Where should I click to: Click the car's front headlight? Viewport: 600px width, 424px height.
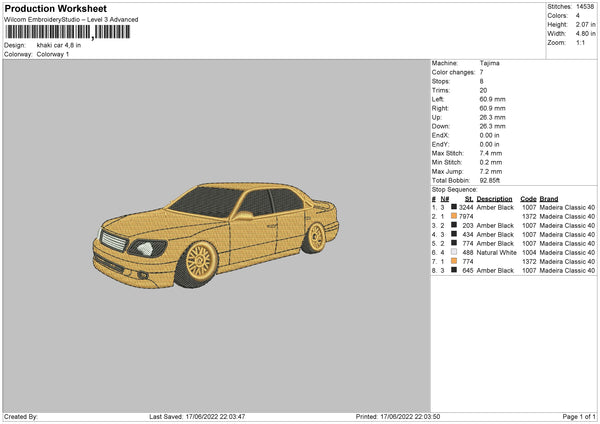click(x=146, y=248)
